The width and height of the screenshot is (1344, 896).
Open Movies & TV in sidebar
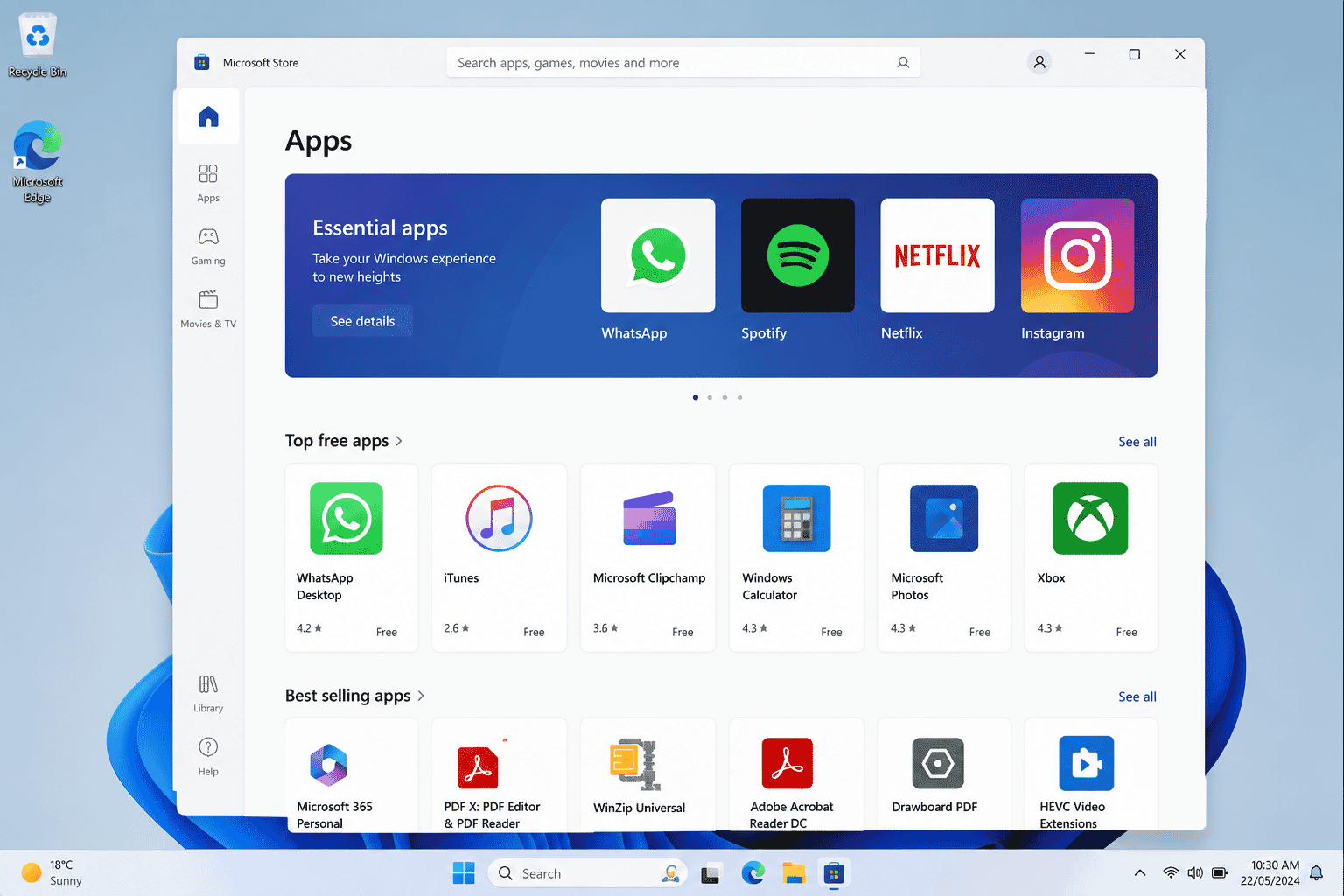[208, 309]
